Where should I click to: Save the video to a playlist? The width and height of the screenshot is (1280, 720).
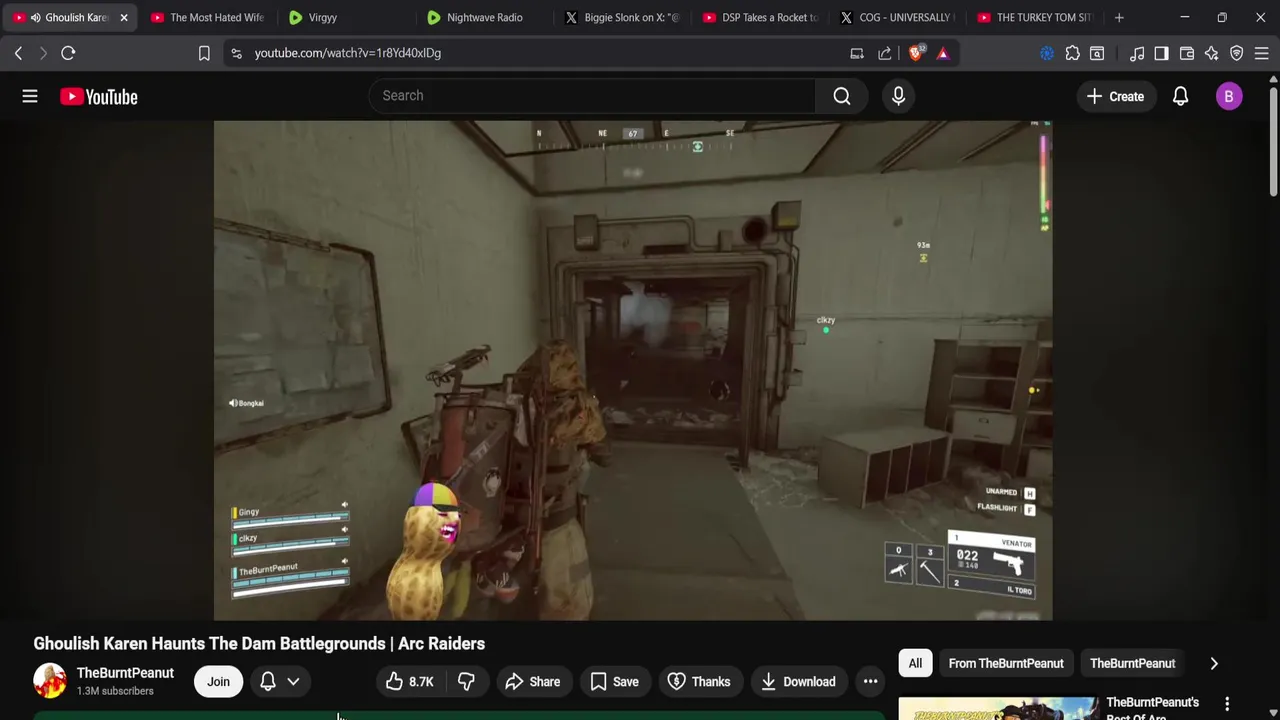[614, 681]
